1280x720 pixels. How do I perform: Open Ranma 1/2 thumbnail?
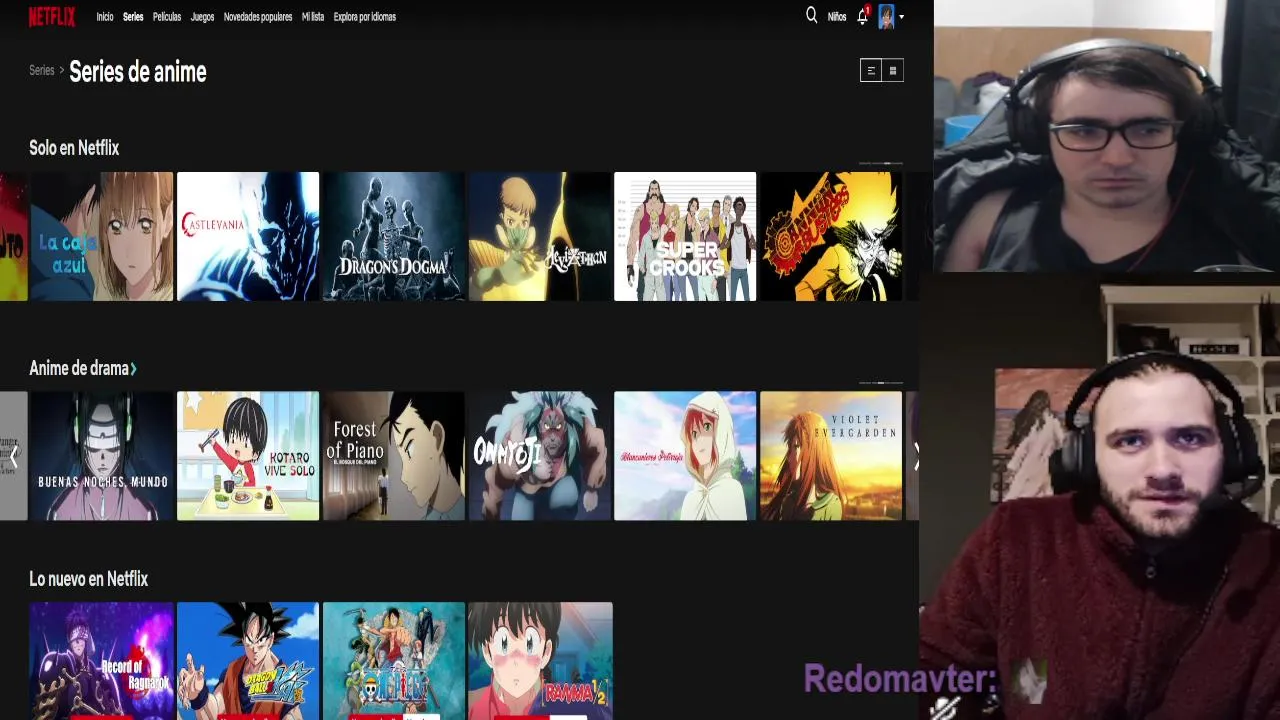click(540, 661)
